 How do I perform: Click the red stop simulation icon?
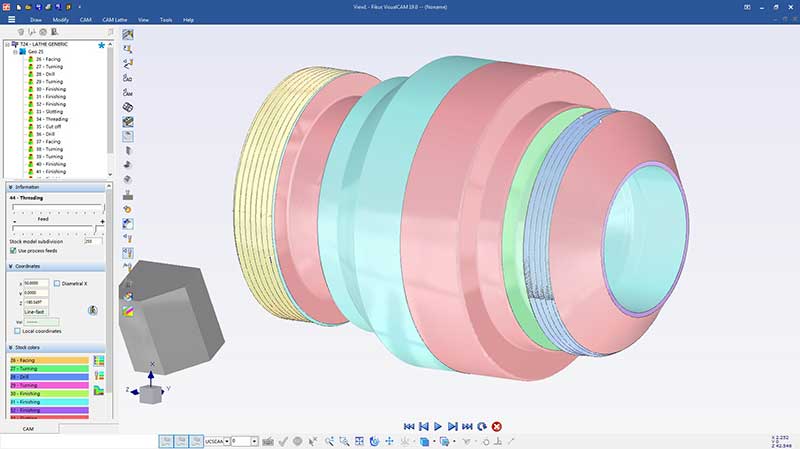click(497, 426)
